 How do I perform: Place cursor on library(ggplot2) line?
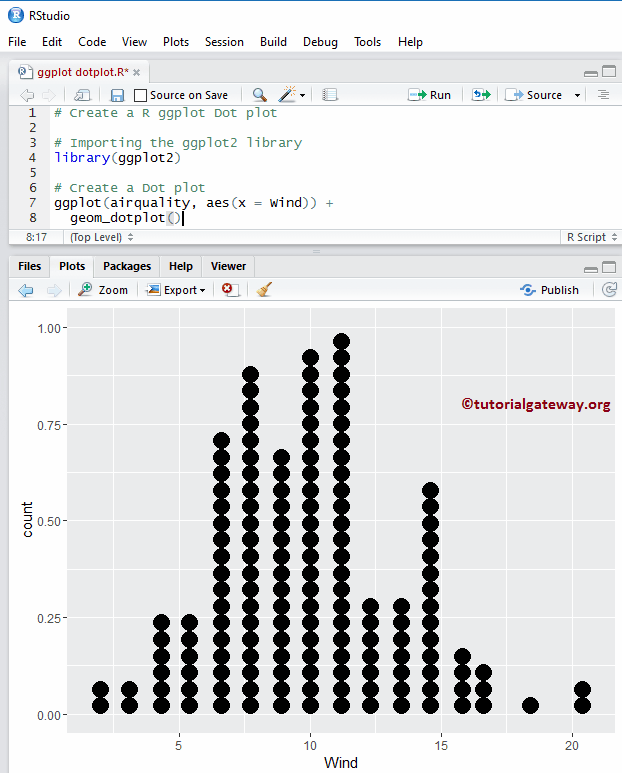117,158
